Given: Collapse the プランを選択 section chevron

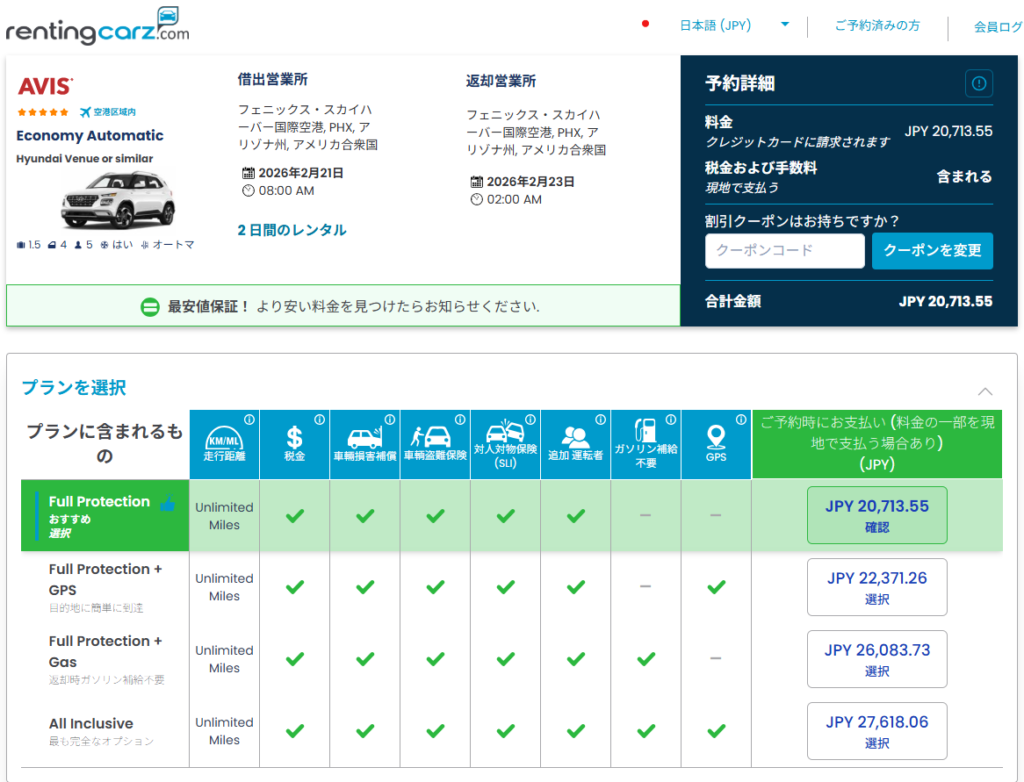Looking at the screenshot, I should [x=985, y=391].
